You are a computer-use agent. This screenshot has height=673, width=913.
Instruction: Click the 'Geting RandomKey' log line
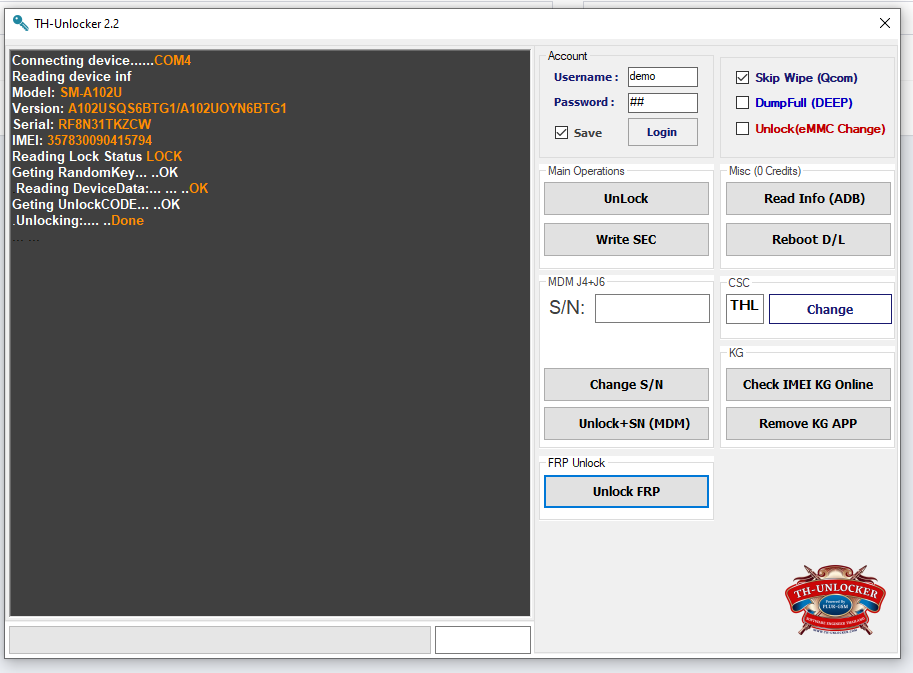tap(95, 172)
